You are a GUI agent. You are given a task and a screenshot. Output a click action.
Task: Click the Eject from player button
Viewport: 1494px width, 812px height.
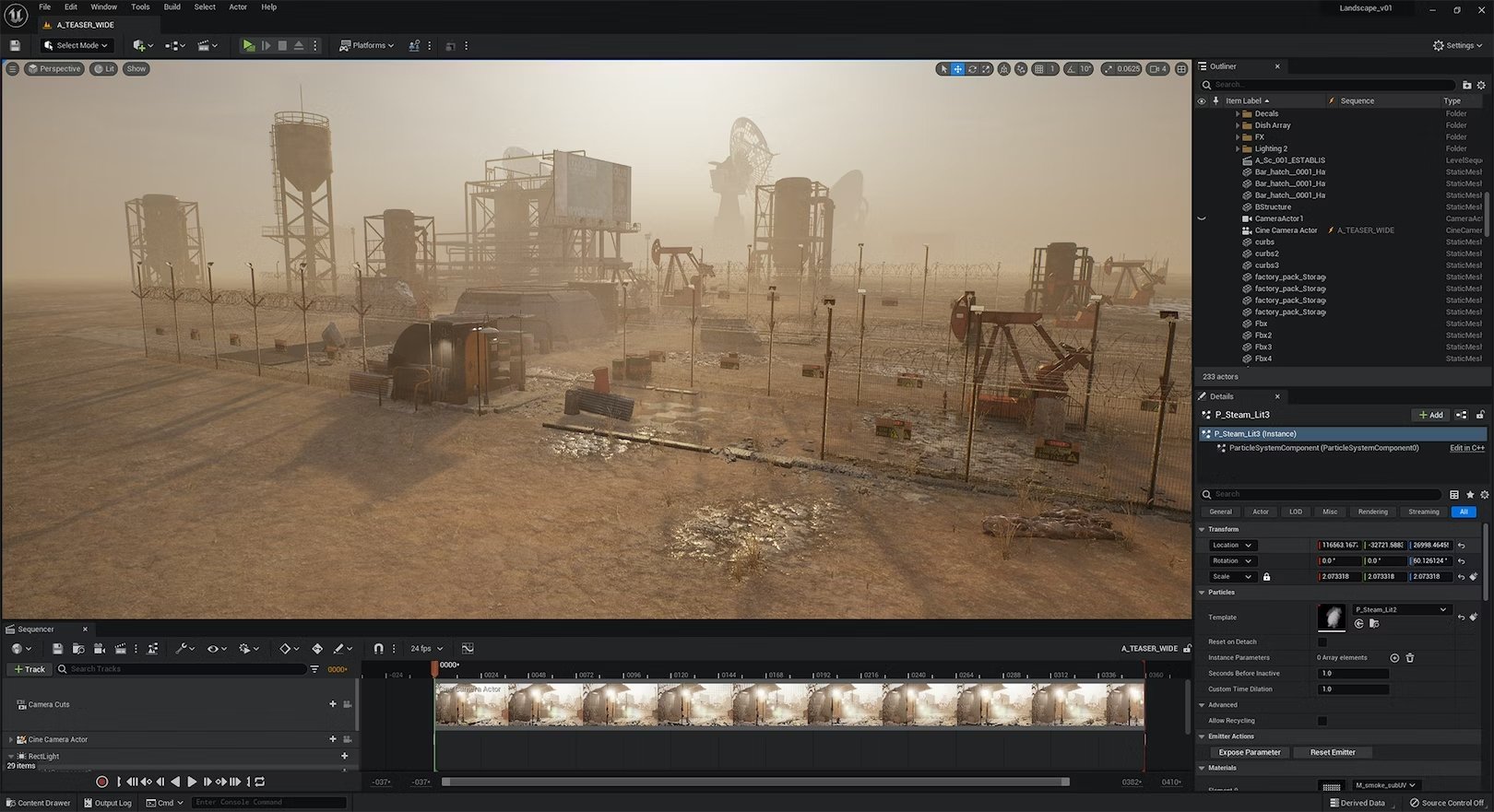point(299,45)
